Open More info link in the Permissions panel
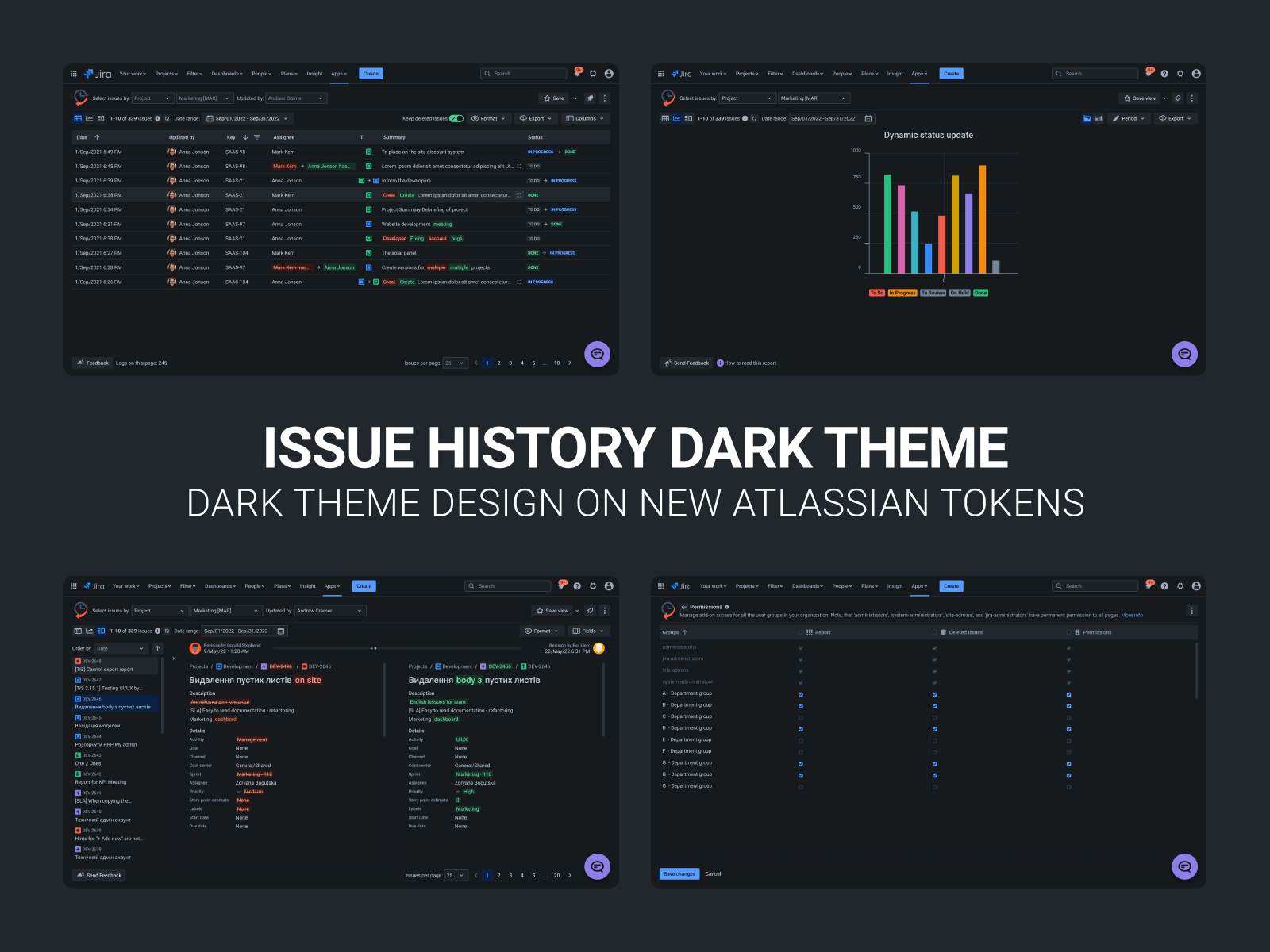 1132,615
